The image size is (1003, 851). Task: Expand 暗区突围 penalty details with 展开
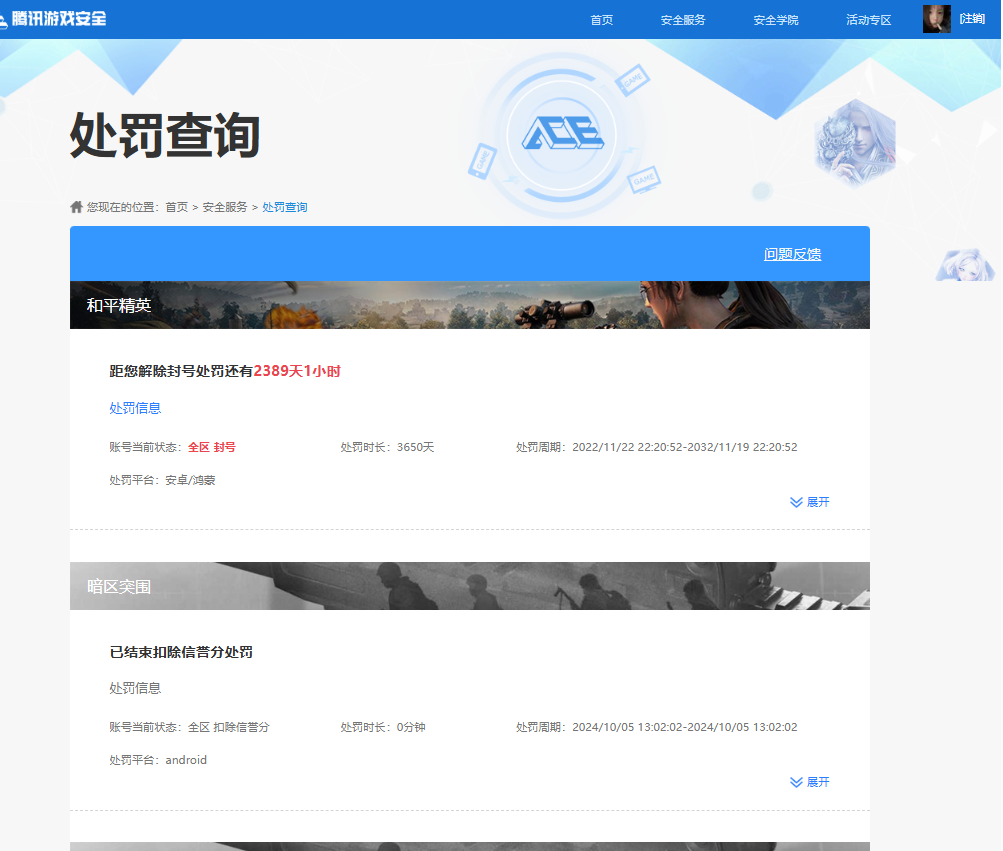[810, 783]
